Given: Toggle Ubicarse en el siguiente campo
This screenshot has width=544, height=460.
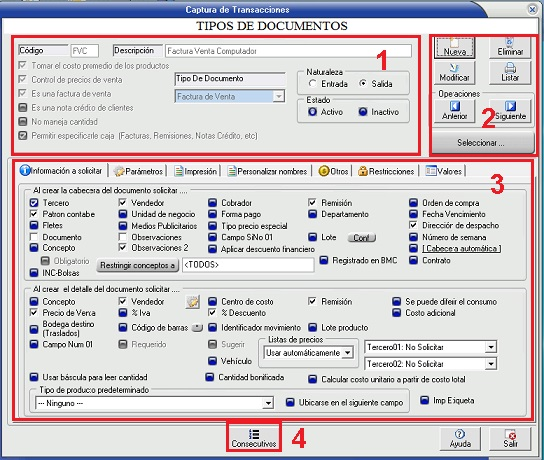Looking at the screenshot, I should coord(290,402).
